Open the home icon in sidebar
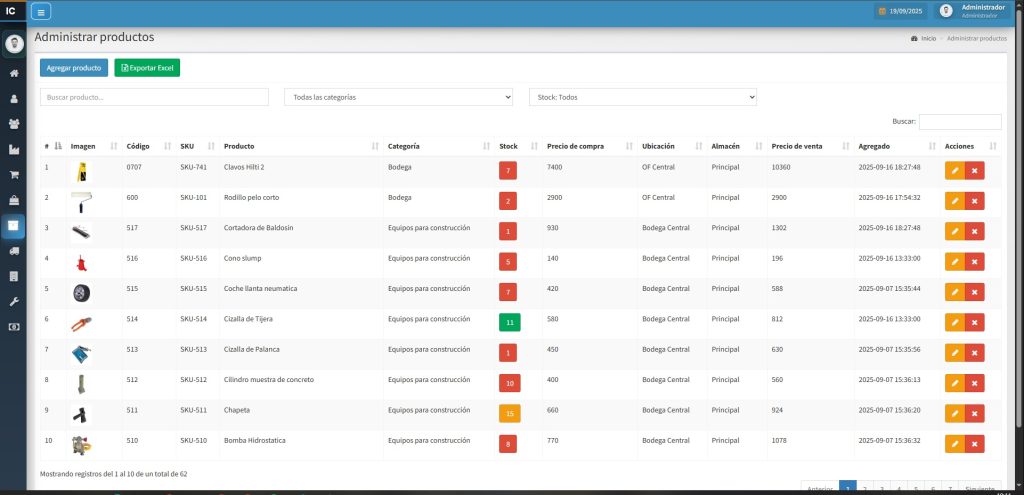The width and height of the screenshot is (1024, 495). (14, 73)
